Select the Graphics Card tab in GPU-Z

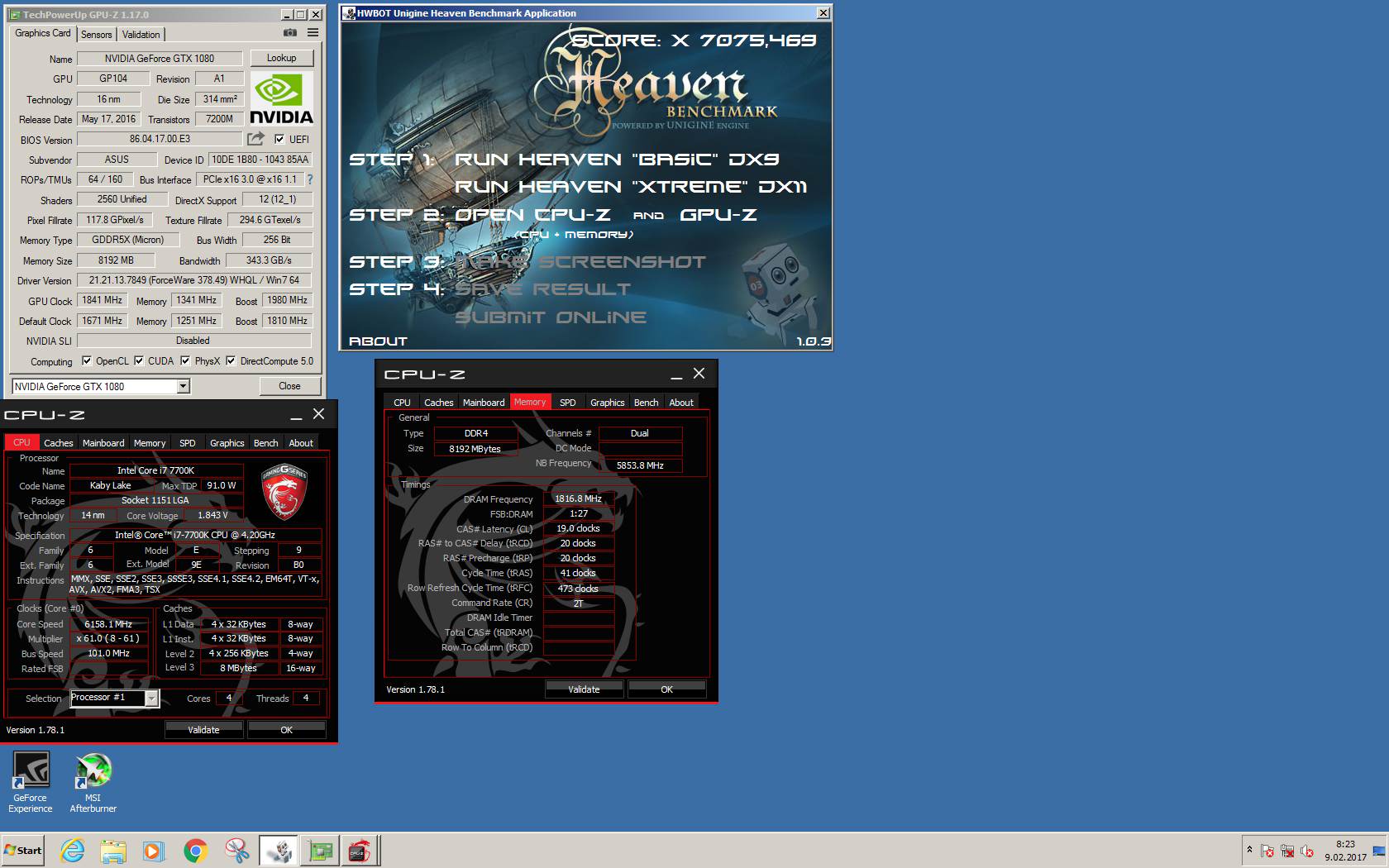coord(43,33)
